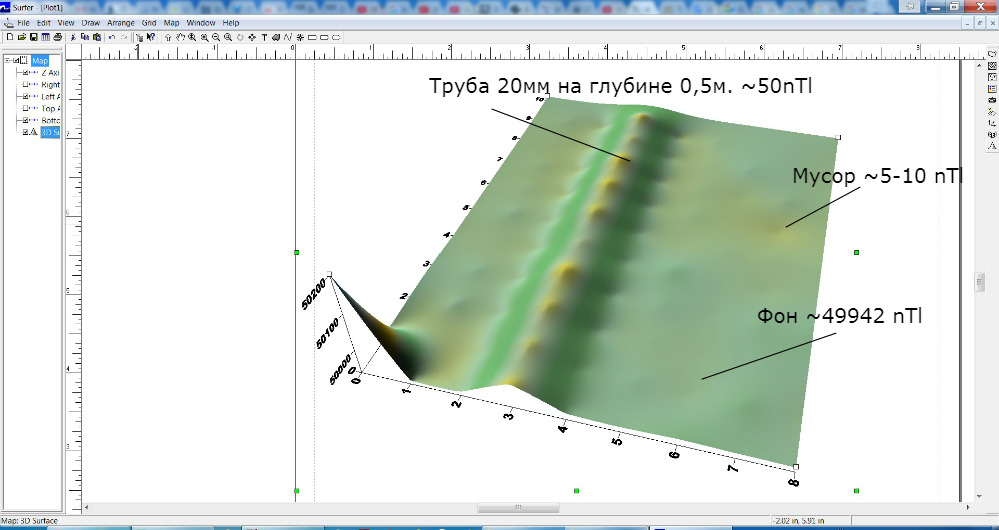Paste from clipboard toolbar icon
Image resolution: width=999 pixels, height=530 pixels.
tap(97, 38)
